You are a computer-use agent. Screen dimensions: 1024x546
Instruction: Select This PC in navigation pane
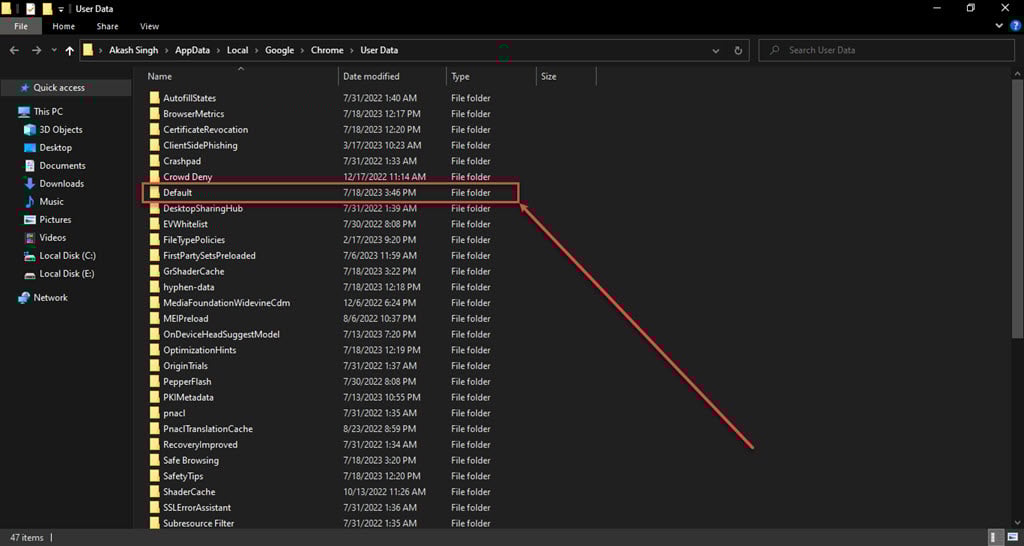[40, 112]
